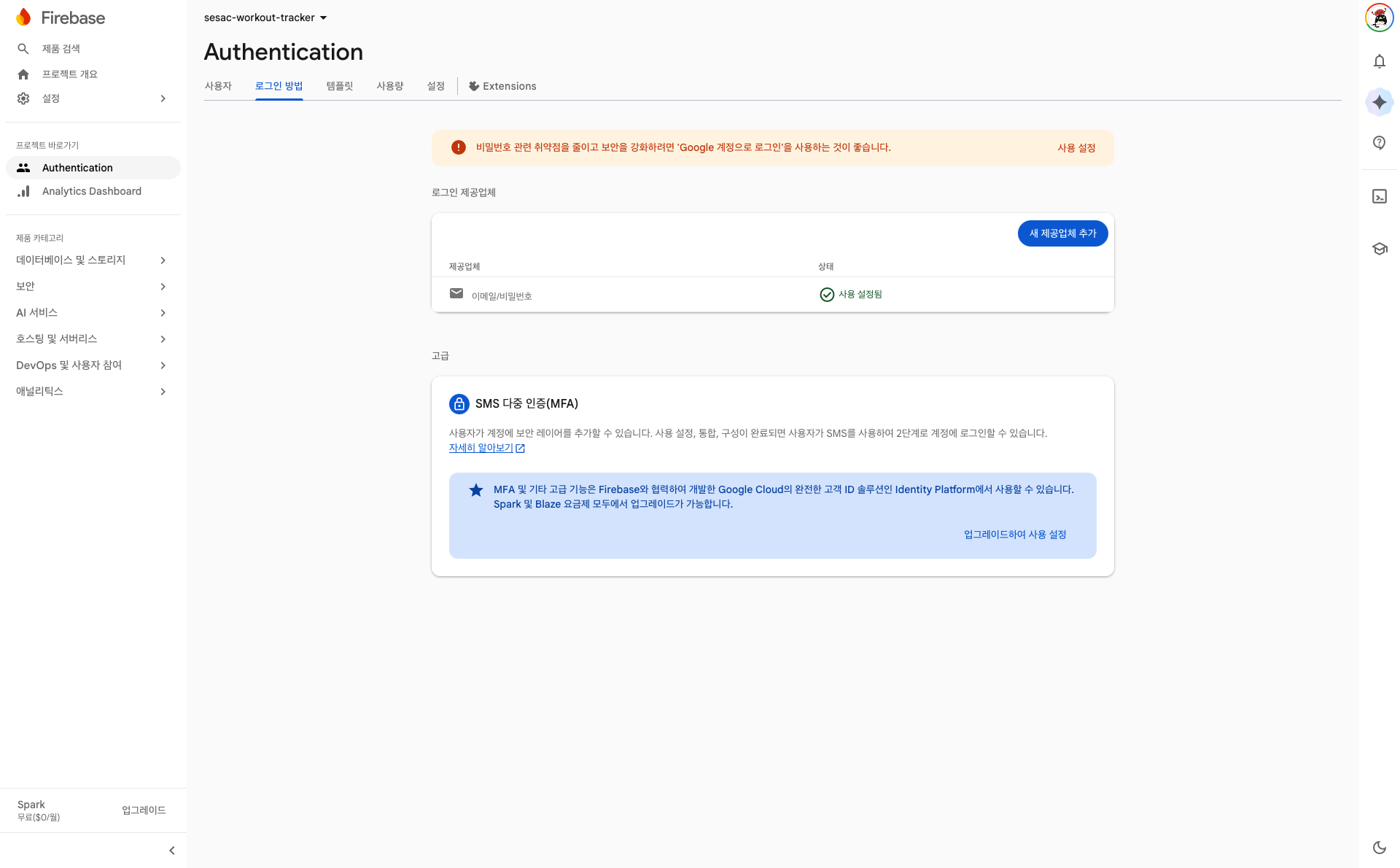Click the 사용 설정됨 status text
Screen dimensions: 1400x868
click(860, 295)
